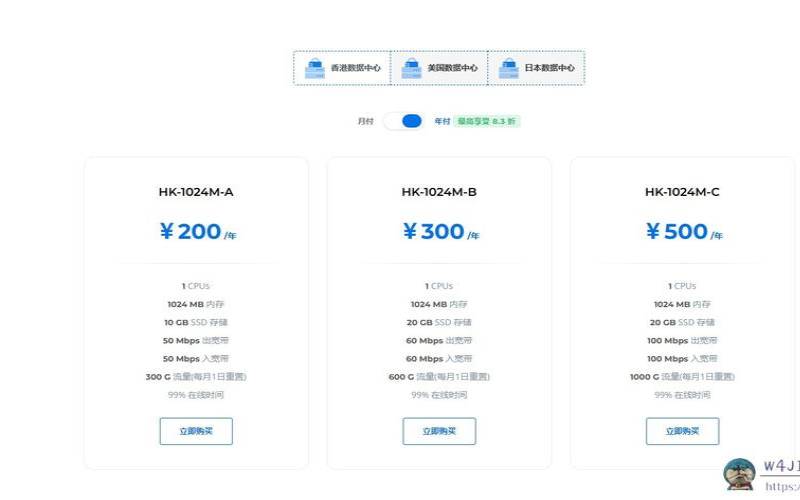Select the HK-1024M-C plan title
Viewport: 800px width, 500px height.
coord(682,192)
